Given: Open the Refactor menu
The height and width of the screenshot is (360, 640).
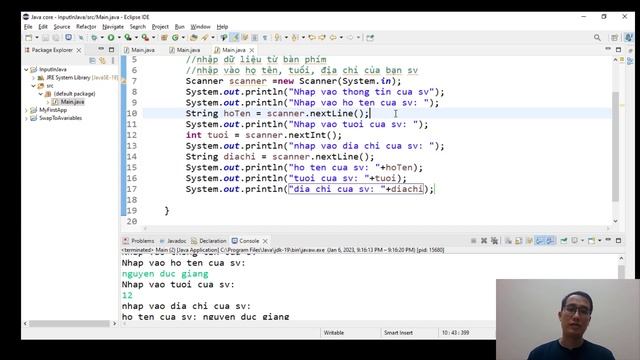Looking at the screenshot, I should pyautogui.click(x=86, y=27).
